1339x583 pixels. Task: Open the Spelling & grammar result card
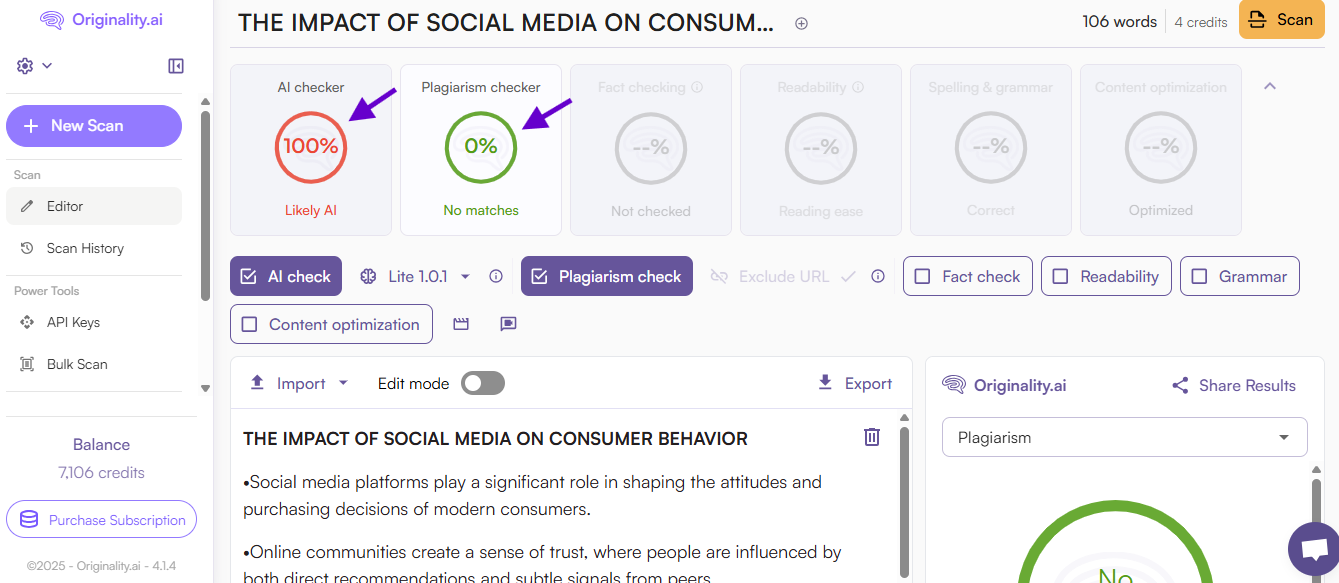pyautogui.click(x=991, y=150)
